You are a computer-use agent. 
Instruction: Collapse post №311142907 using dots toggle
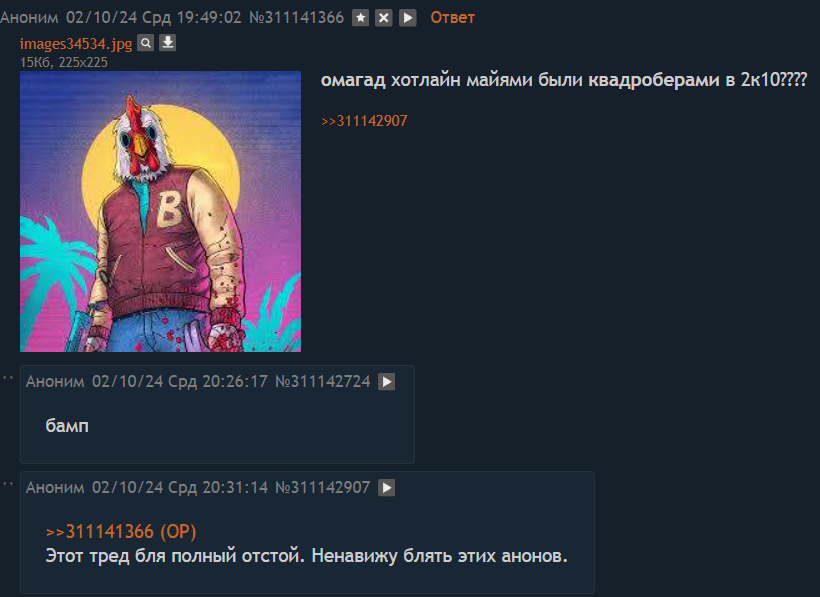pyautogui.click(x=8, y=484)
